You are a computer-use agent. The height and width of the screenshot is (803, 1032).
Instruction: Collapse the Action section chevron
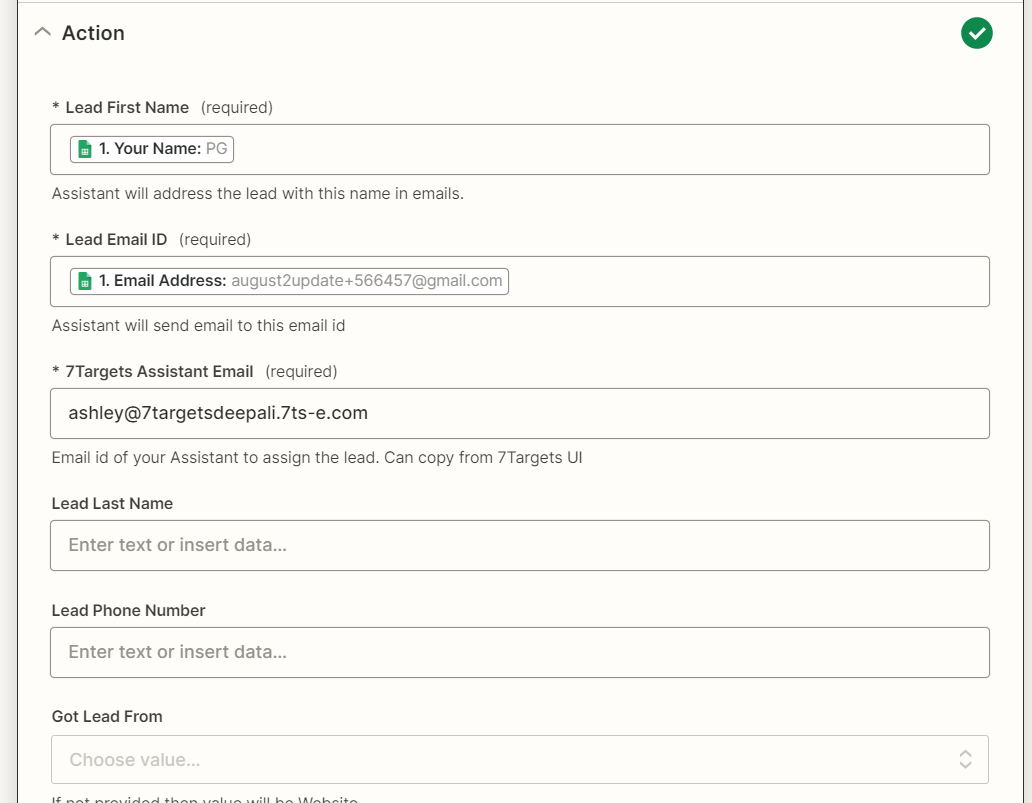coord(42,32)
